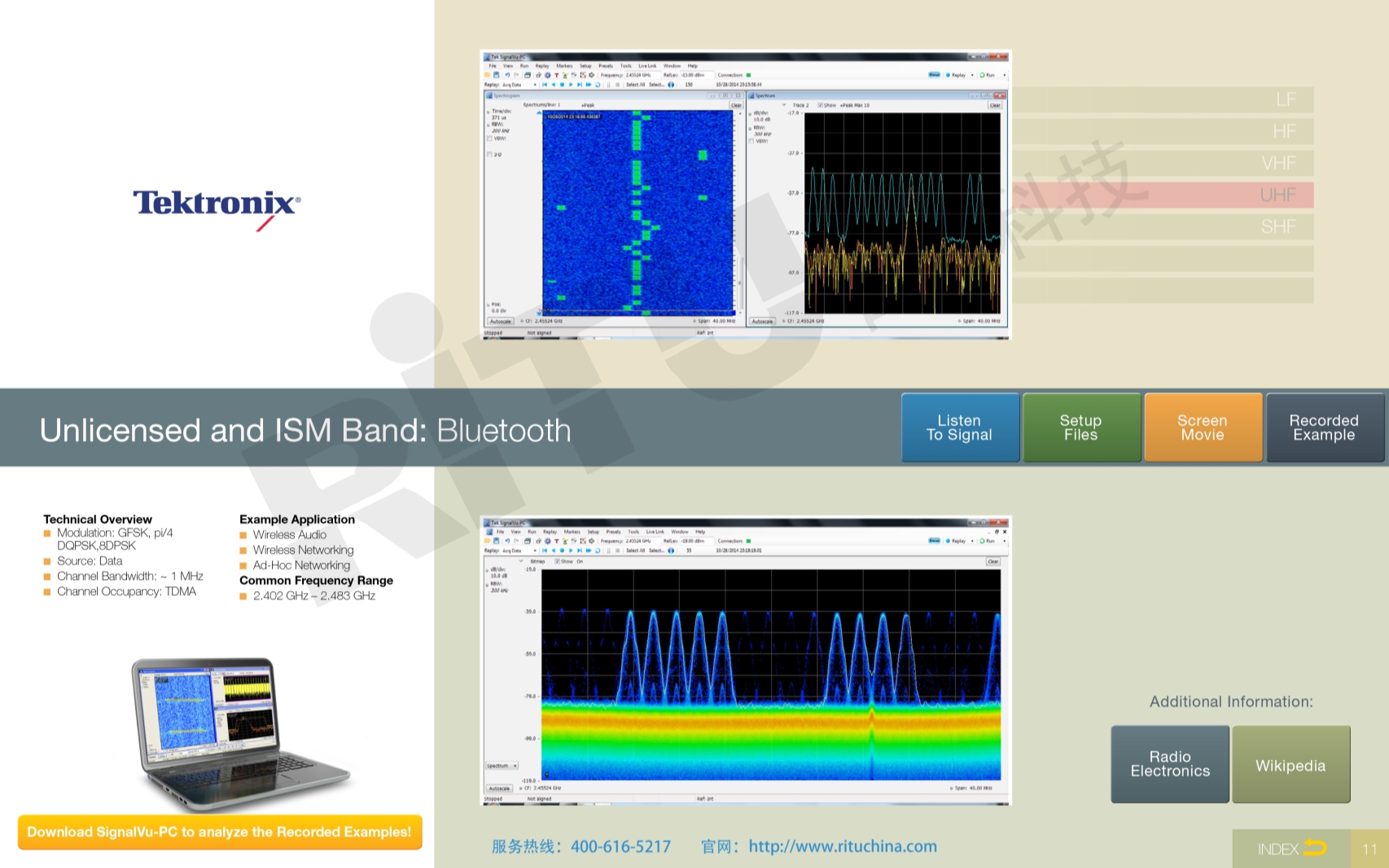Open the Wikipedia additional information link
Viewport: 1389px width, 868px height.
click(1290, 765)
